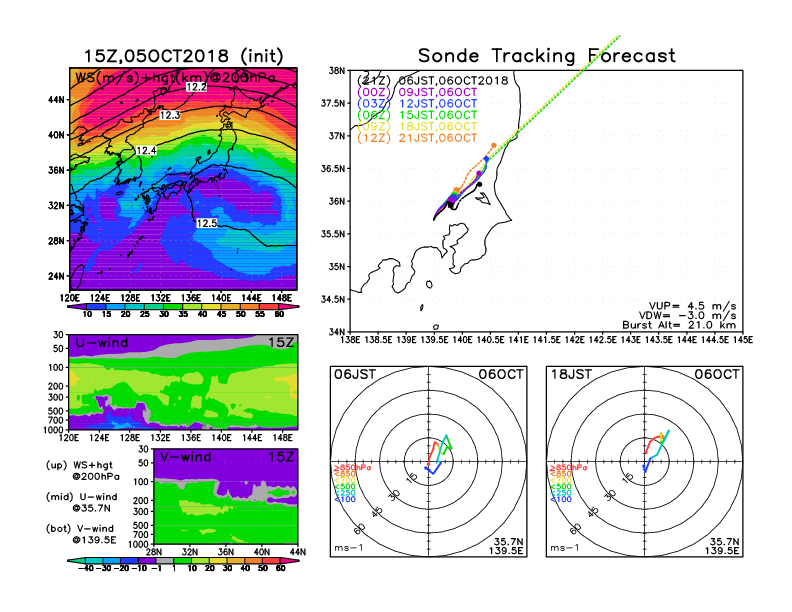Click the '(up) WS+hgt @200hPa' description
Viewport: 792px width, 612px height.
[x=82, y=471]
